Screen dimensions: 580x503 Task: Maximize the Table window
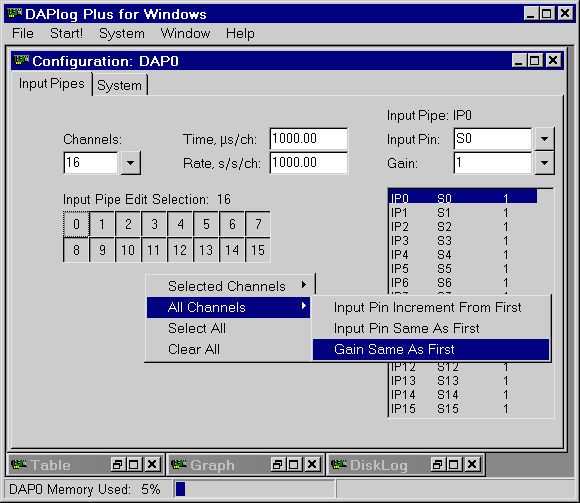pyautogui.click(x=134, y=464)
